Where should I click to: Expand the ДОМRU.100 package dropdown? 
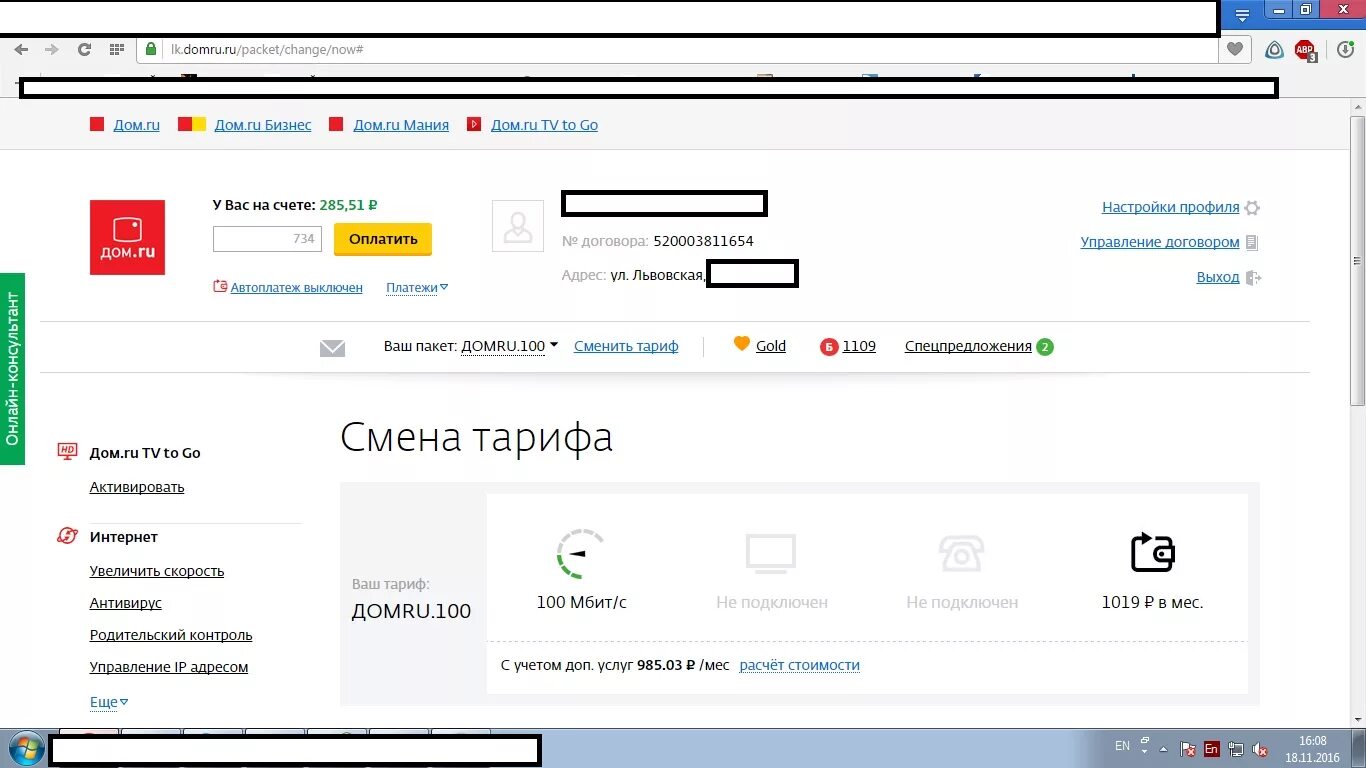[x=509, y=346]
